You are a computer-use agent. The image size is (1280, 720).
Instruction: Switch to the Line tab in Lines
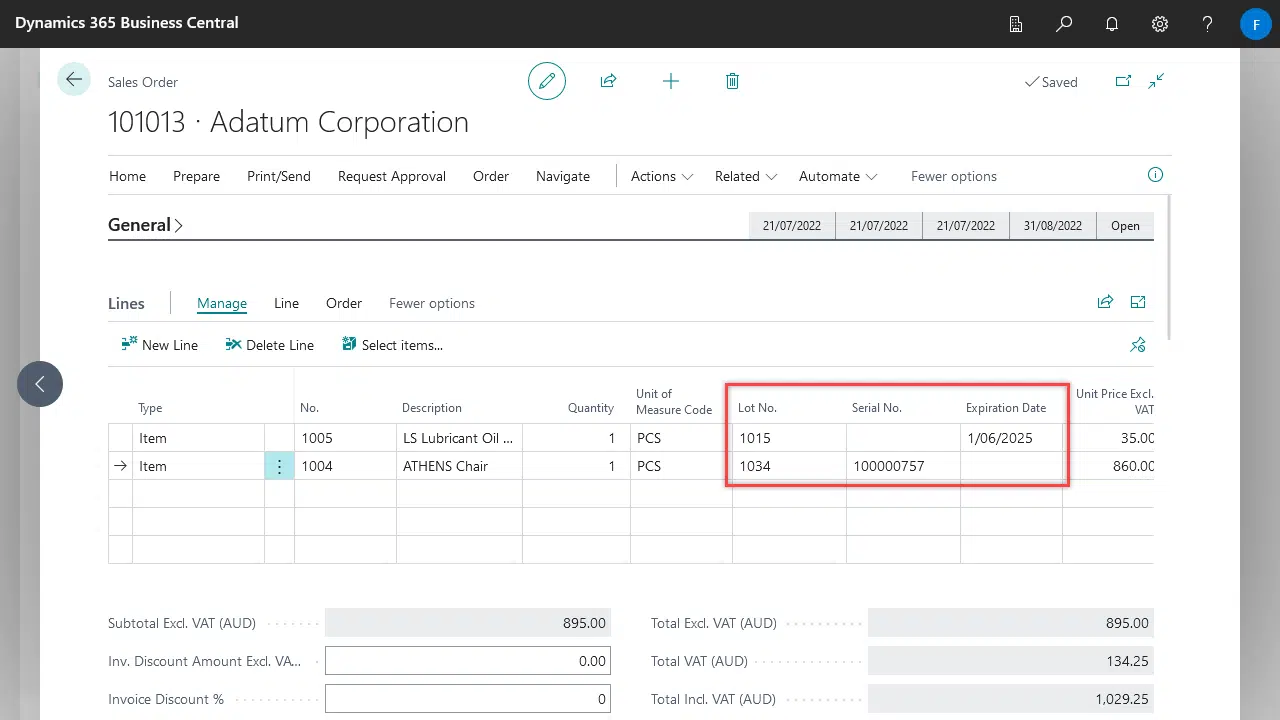tap(286, 303)
